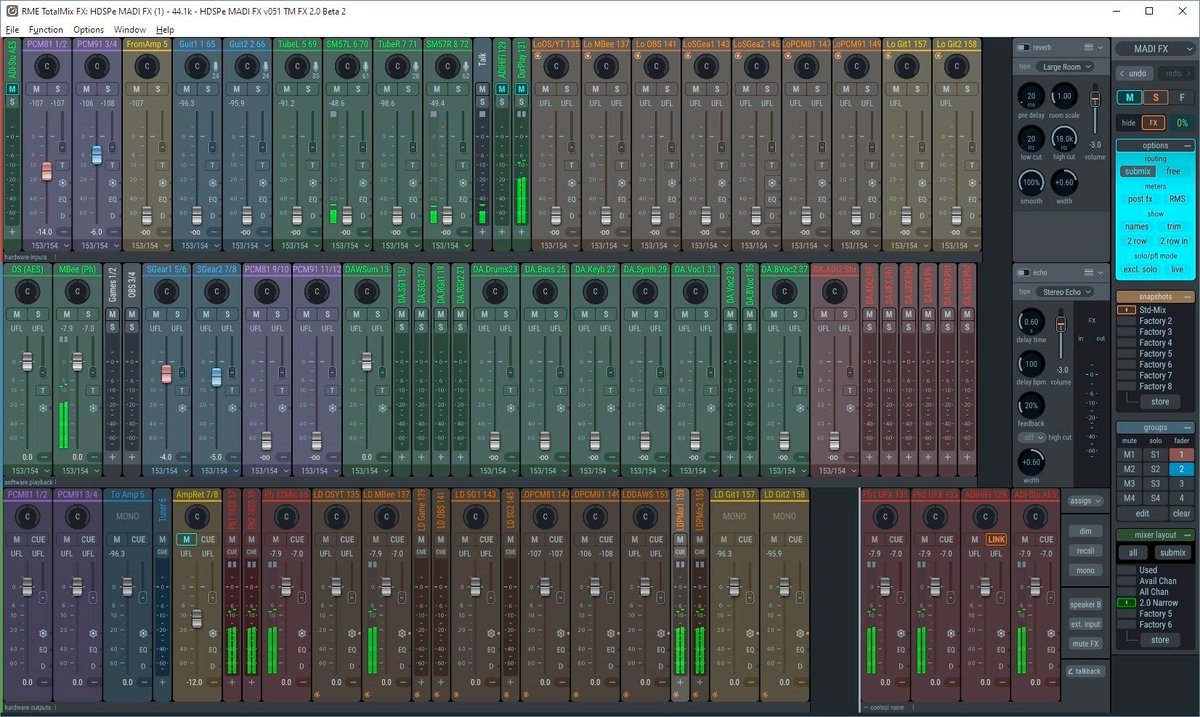1200x717 pixels.
Task: Click reverb volume slider handle
Action: [1095, 98]
